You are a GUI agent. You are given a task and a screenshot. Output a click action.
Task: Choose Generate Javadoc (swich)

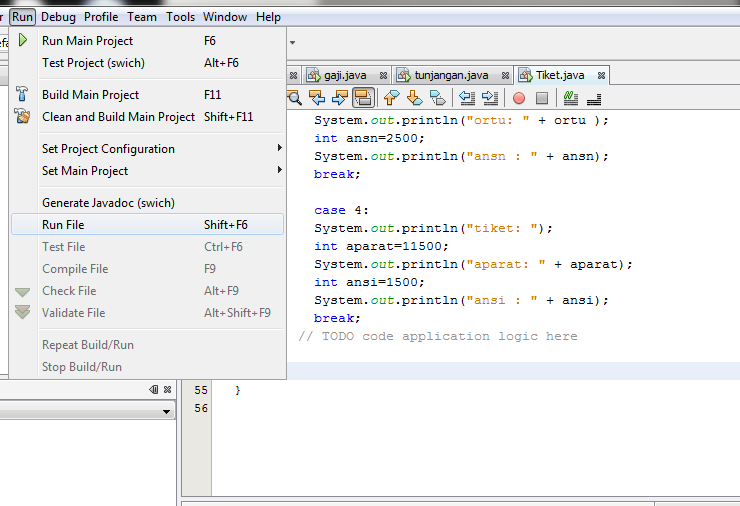(x=147, y=202)
